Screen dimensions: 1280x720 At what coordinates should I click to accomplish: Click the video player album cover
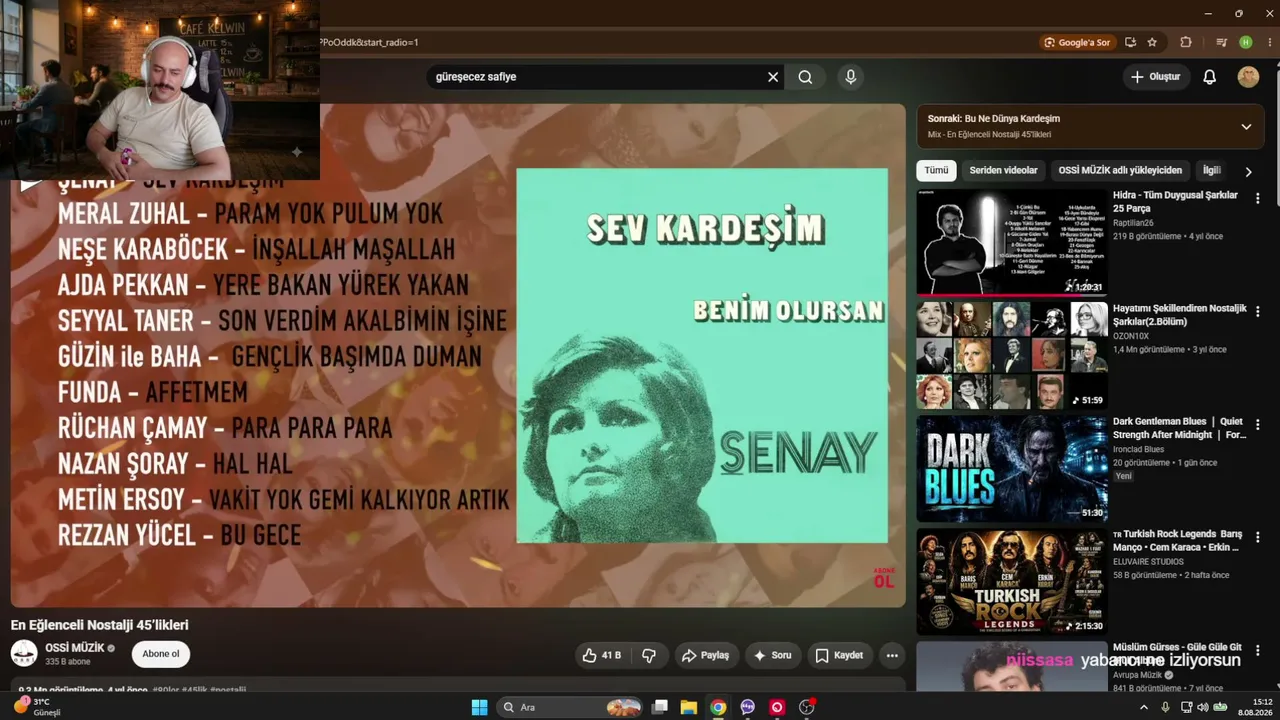pyautogui.click(x=702, y=355)
